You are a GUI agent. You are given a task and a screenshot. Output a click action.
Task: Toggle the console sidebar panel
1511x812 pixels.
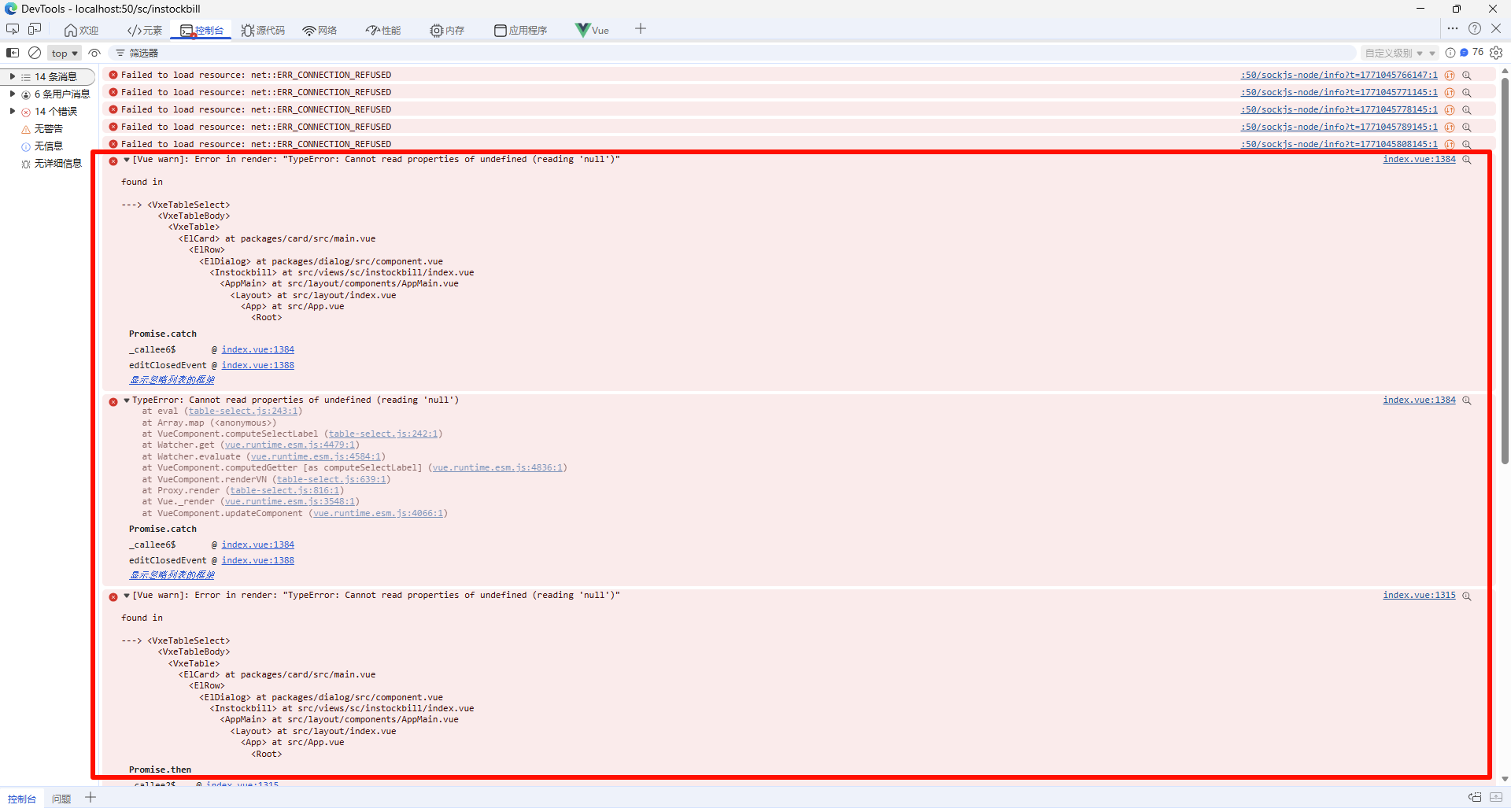[x=13, y=53]
